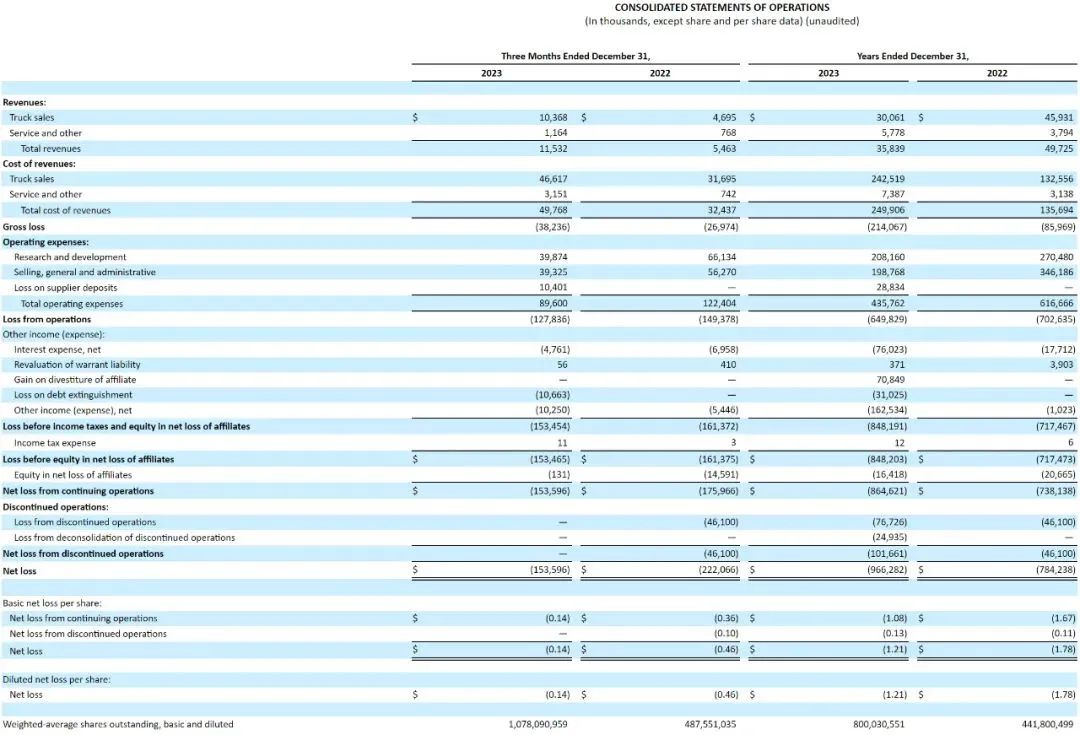
Task: Click the value 800,030,551 shares
Action: [x=879, y=725]
